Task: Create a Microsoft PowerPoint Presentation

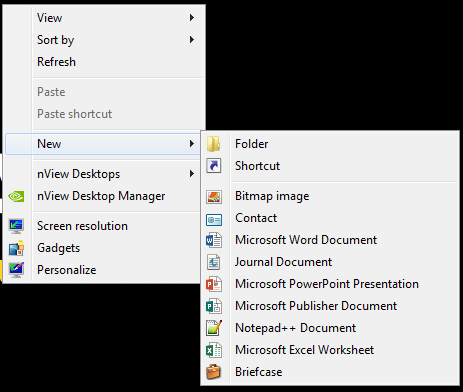Action: tap(330, 284)
